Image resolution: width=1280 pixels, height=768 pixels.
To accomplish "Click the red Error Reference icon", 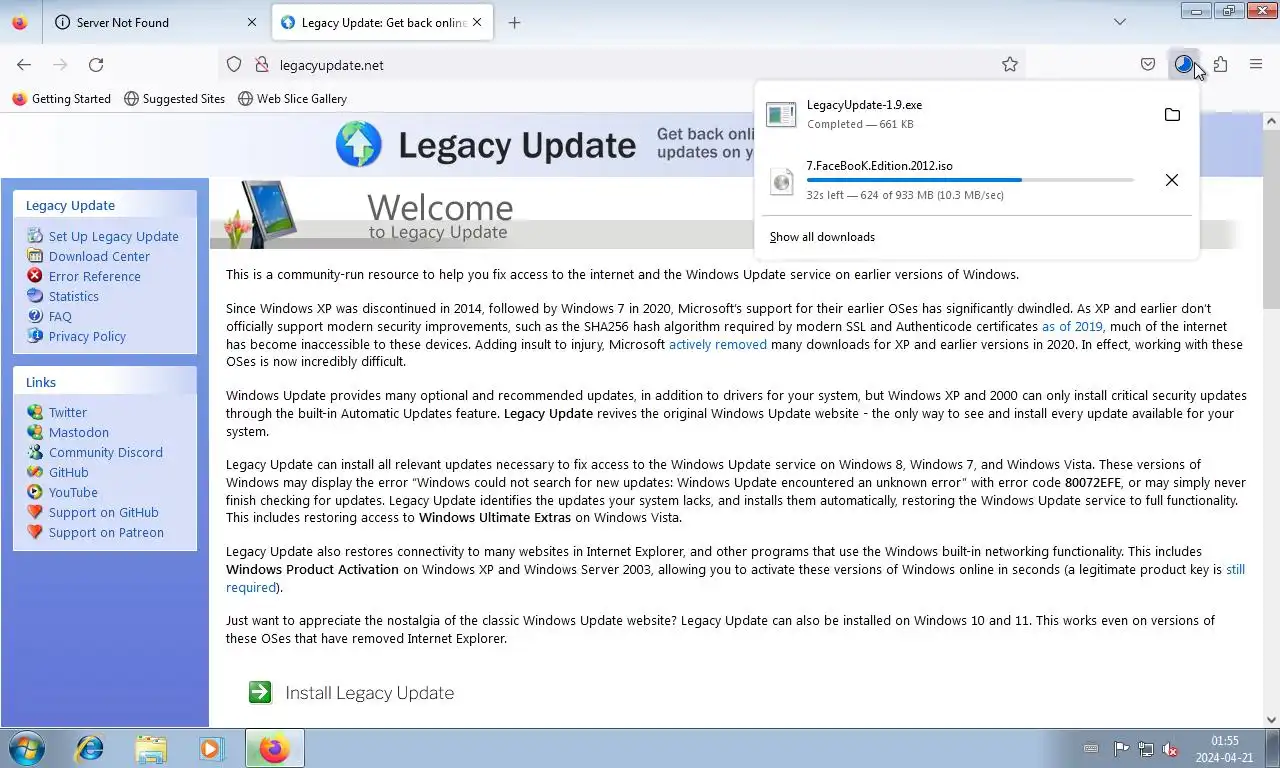I will [35, 276].
